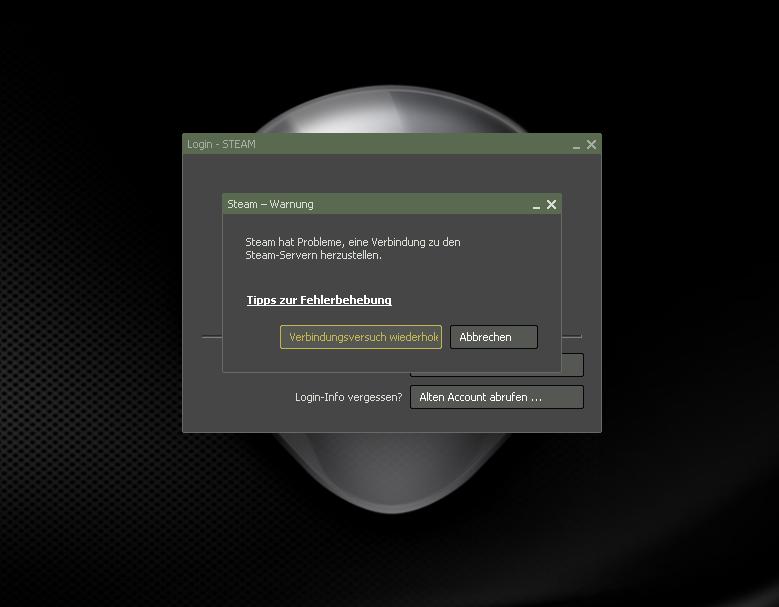The image size is (779, 607).
Task: Click the Login - STEAM title text
Action: (x=221, y=144)
